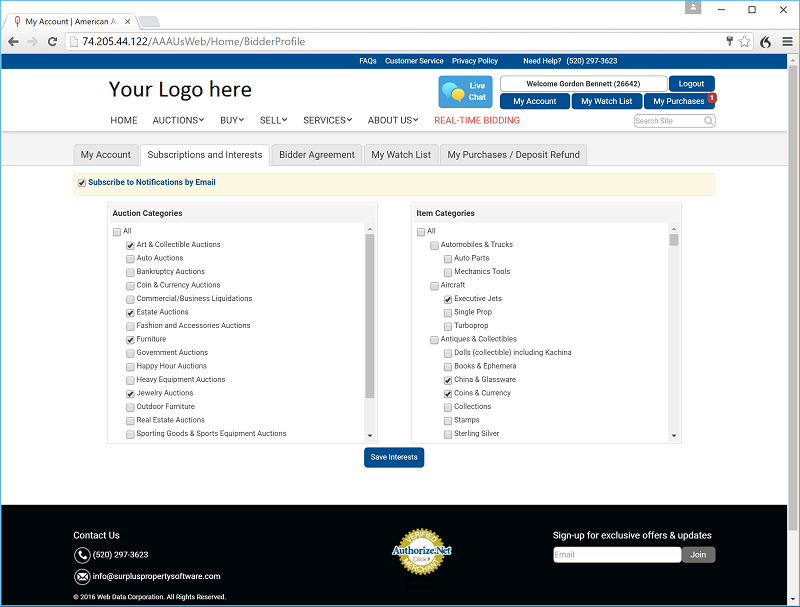Click the email envelope icon in footer
Viewport: 800px width, 607px height.
(x=82, y=577)
